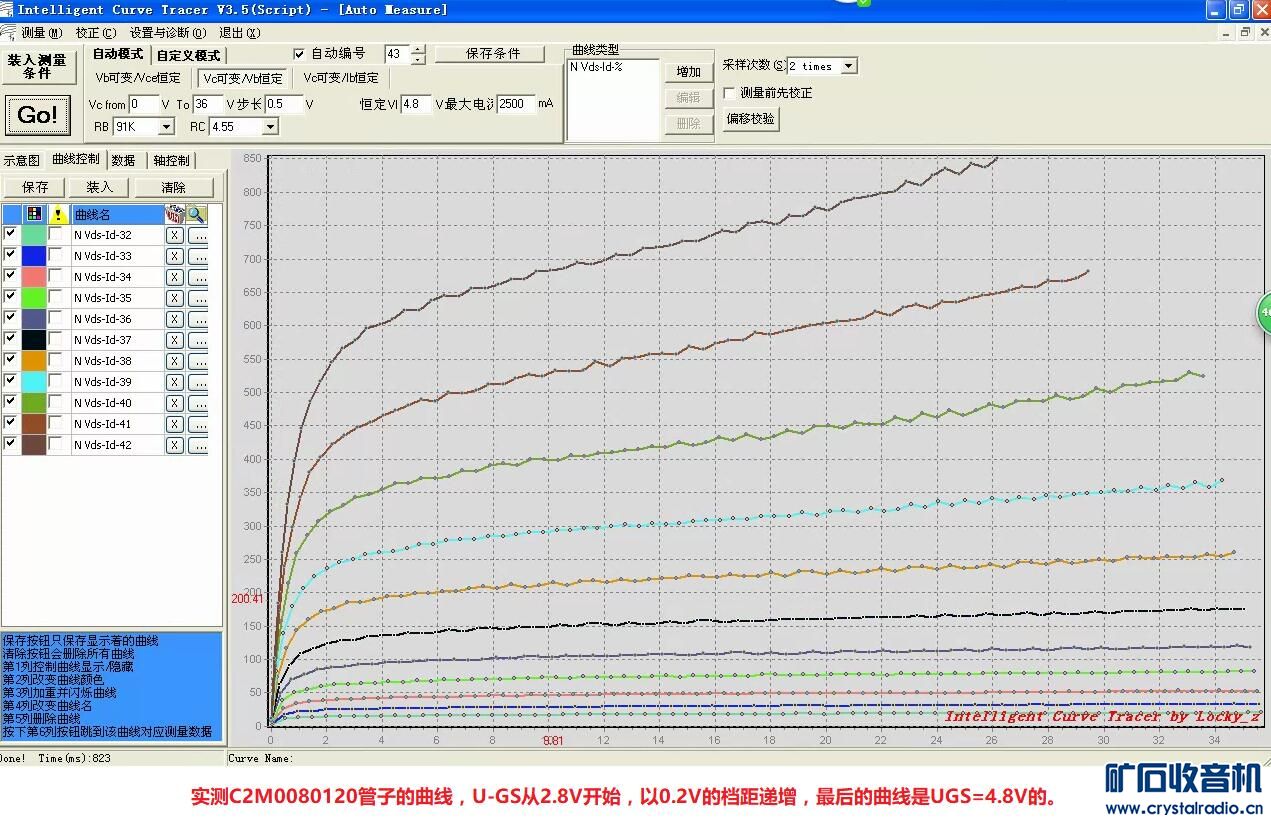1271x821 pixels.
Task: Click the yellow warning highlight column icon
Action: pos(59,214)
